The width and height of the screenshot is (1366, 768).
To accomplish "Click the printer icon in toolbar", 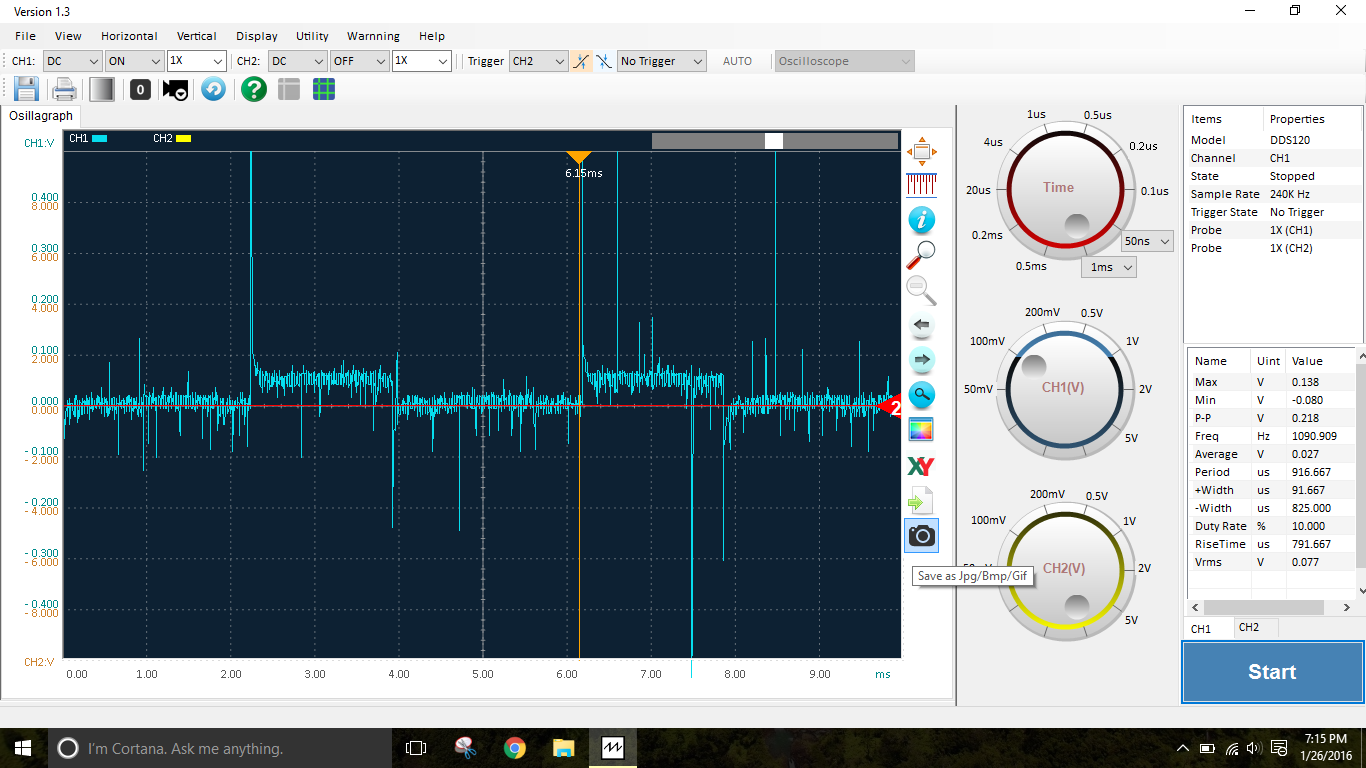I will pyautogui.click(x=64, y=89).
